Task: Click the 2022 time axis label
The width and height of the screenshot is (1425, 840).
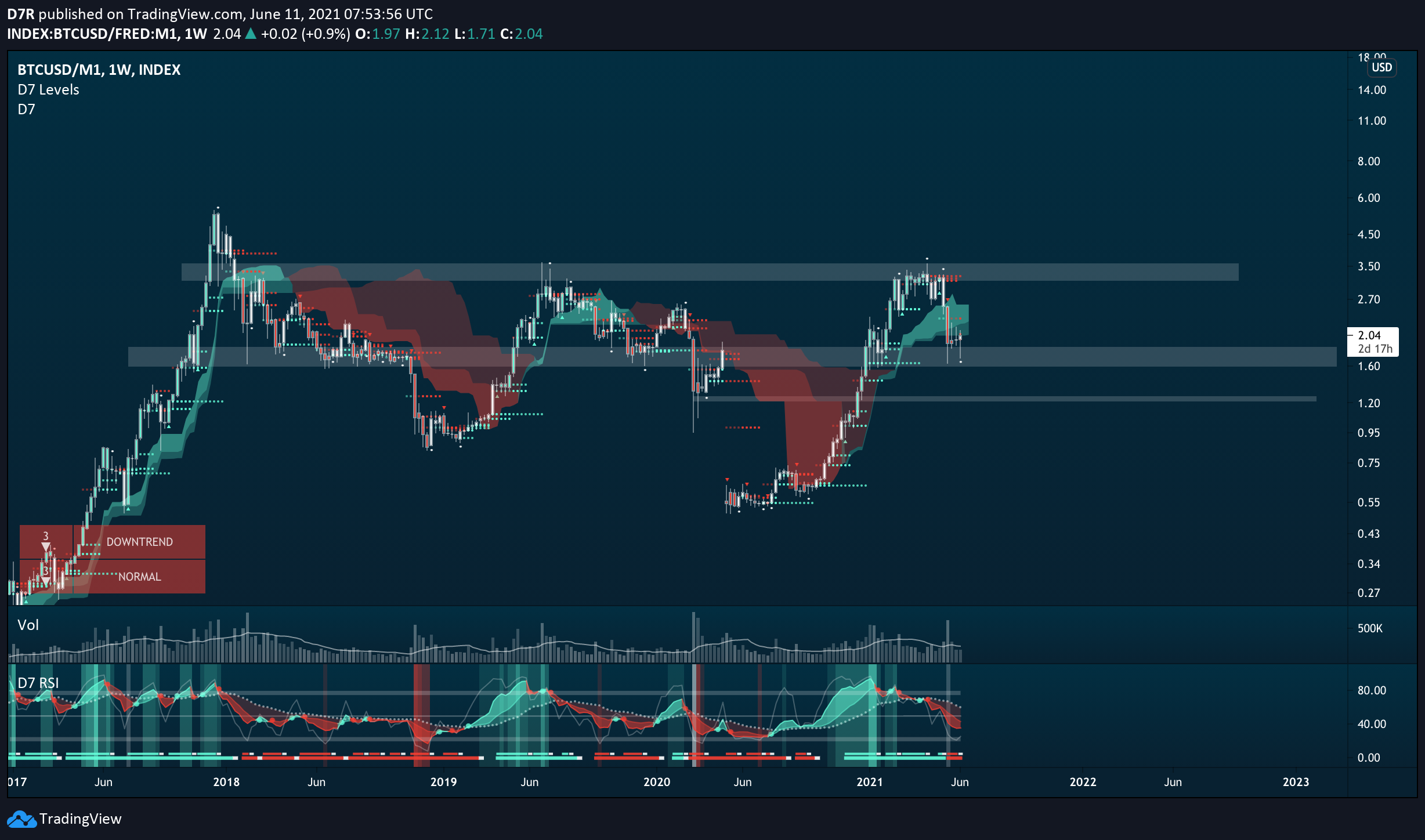Action: [x=1083, y=782]
